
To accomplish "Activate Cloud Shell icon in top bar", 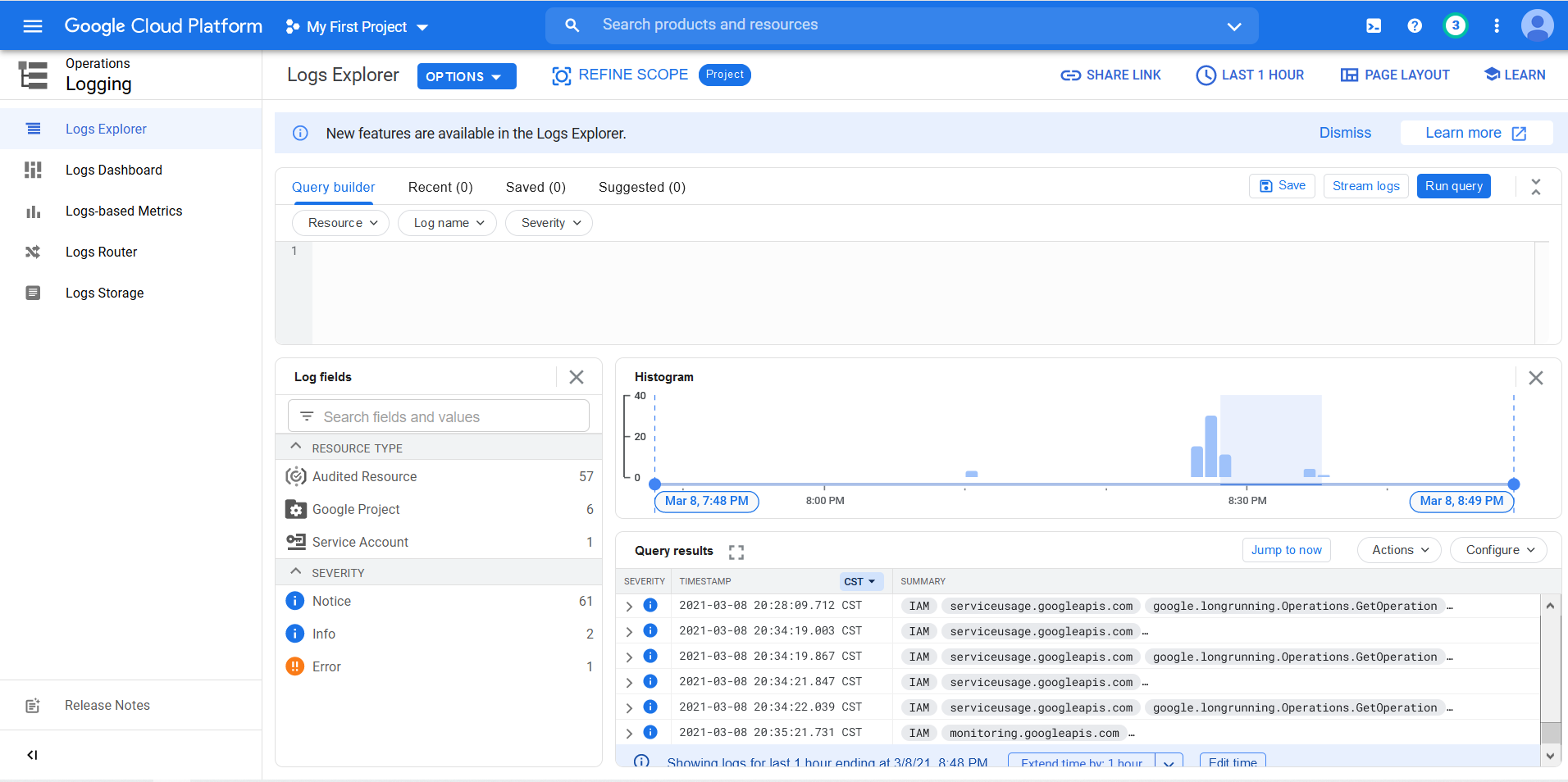I will (x=1374, y=26).
